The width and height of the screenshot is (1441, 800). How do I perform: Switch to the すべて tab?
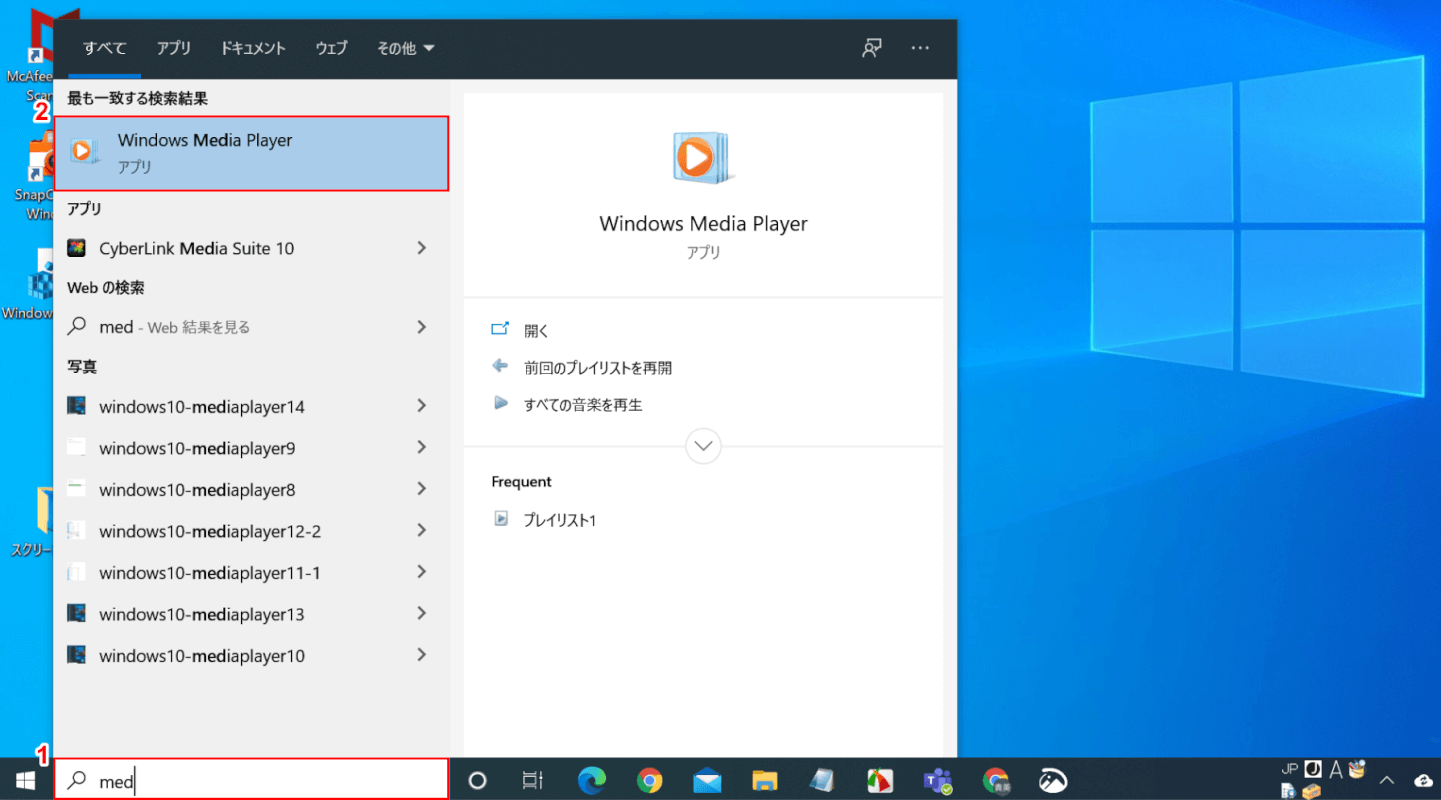(104, 48)
